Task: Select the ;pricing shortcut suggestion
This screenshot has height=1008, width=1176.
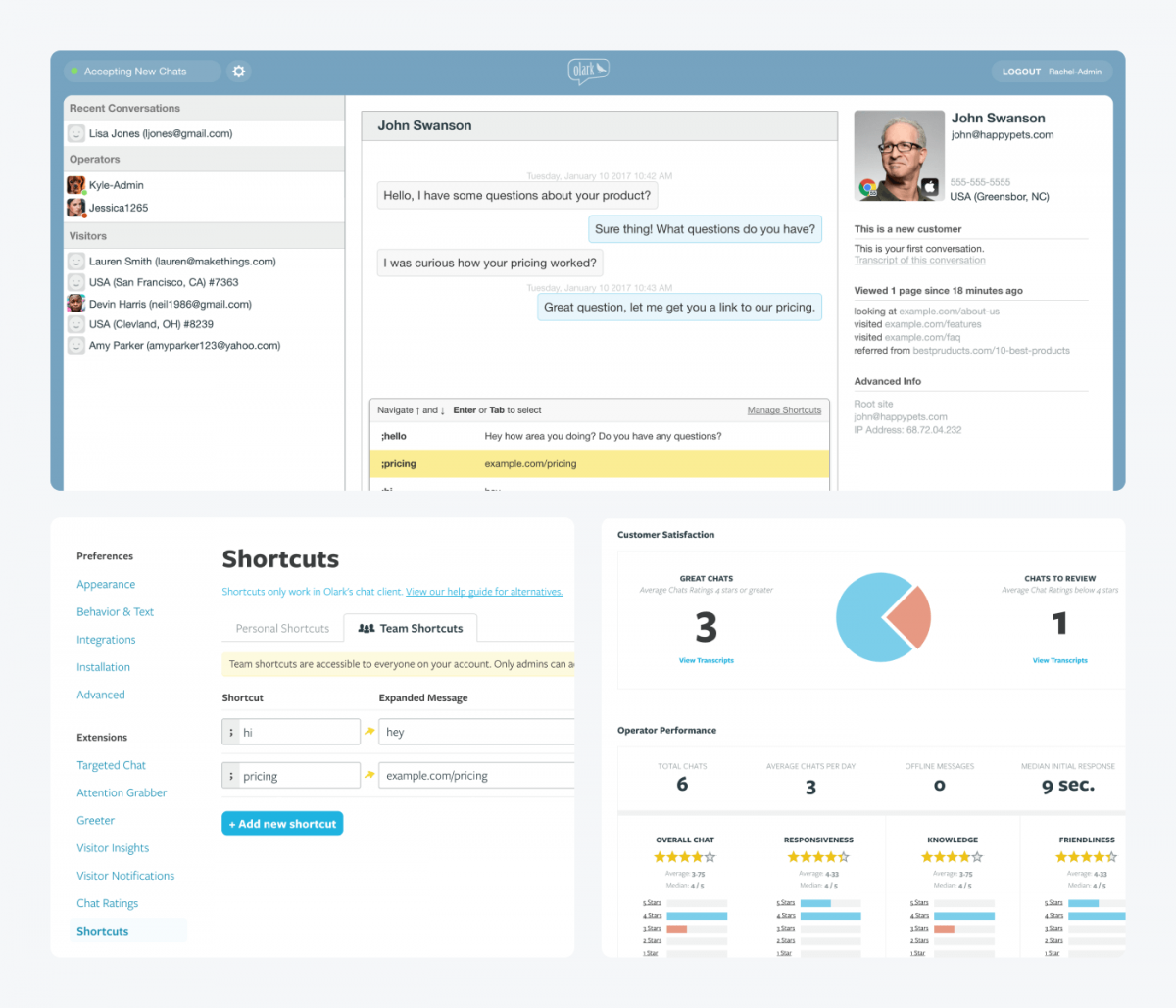Action: pos(599,464)
